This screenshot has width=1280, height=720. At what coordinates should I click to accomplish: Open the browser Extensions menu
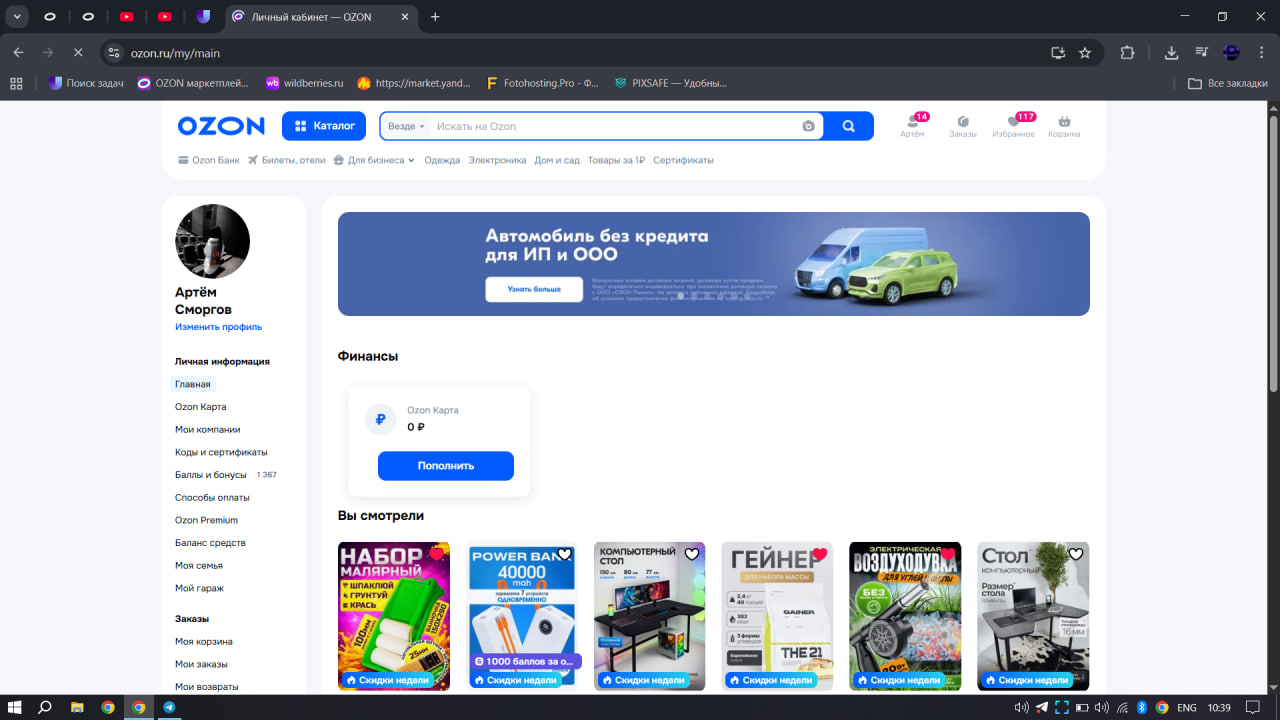point(1128,53)
